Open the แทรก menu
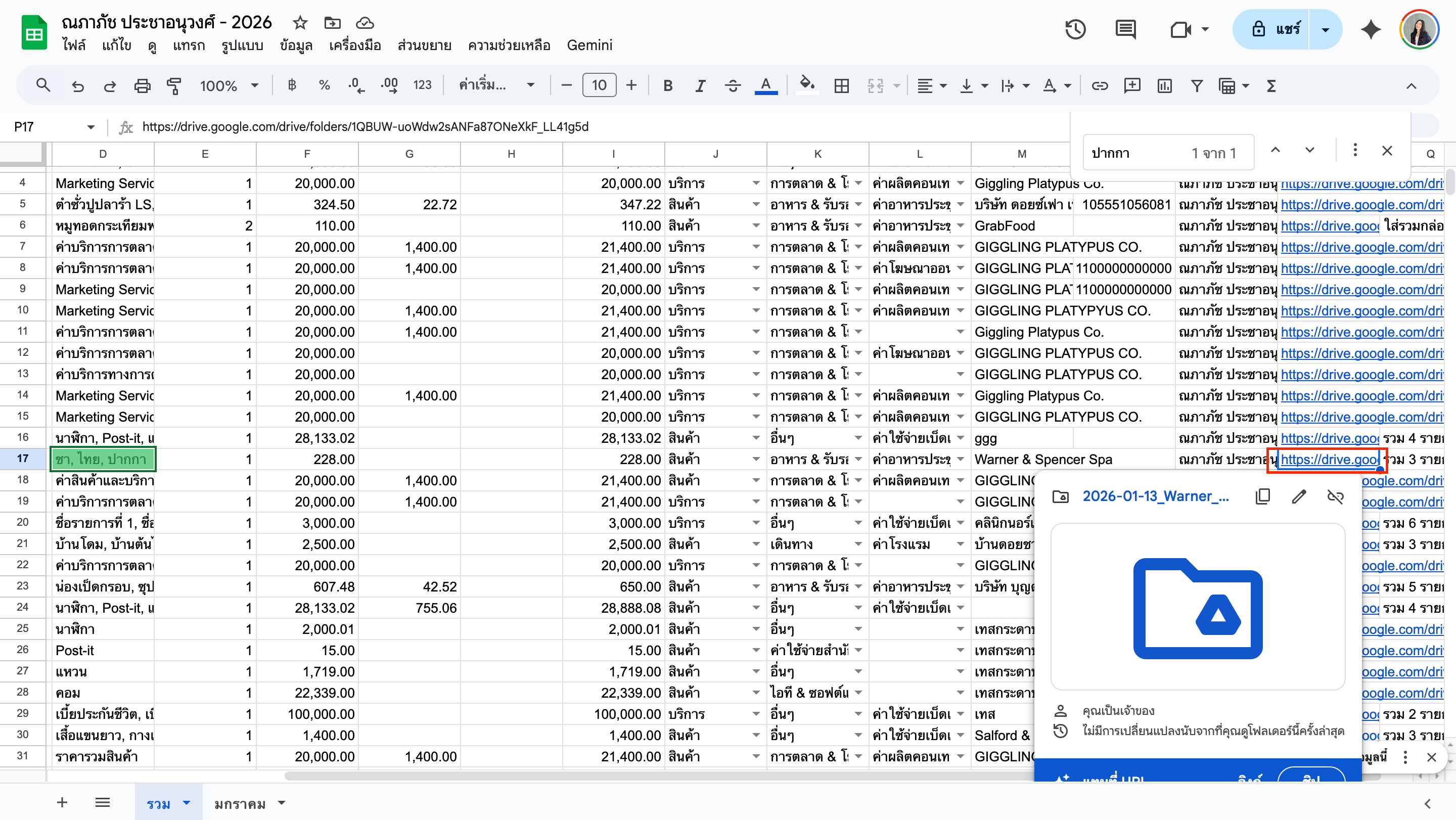This screenshot has height=820, width=1456. 189,45
